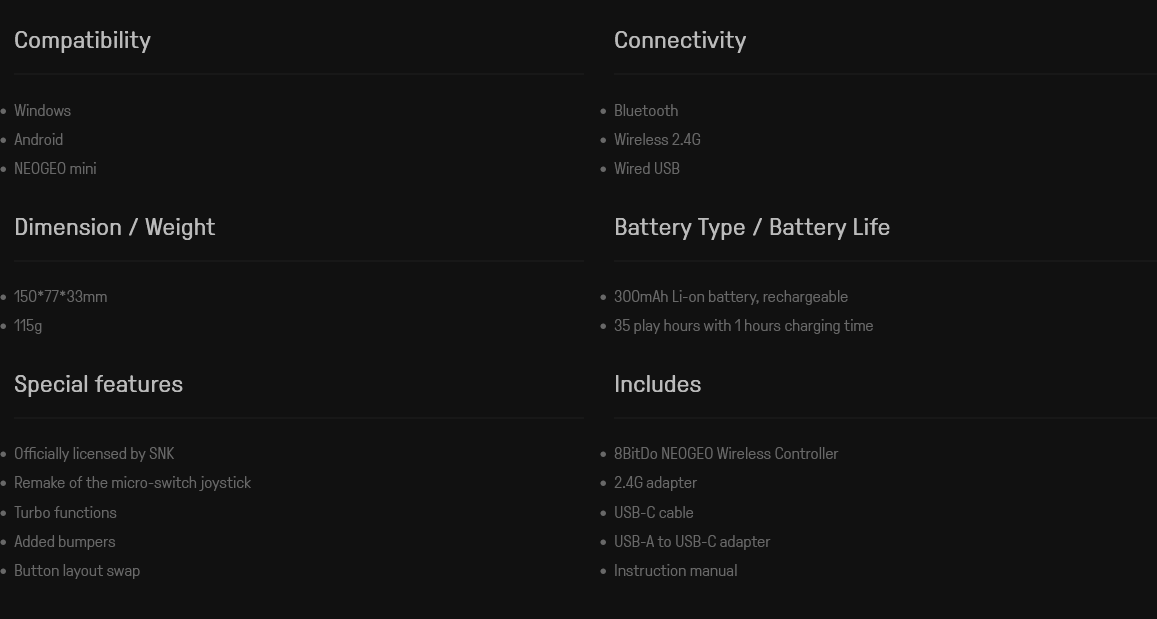Click the Compatibility section heading
The height and width of the screenshot is (619, 1157).
pyautogui.click(x=82, y=40)
